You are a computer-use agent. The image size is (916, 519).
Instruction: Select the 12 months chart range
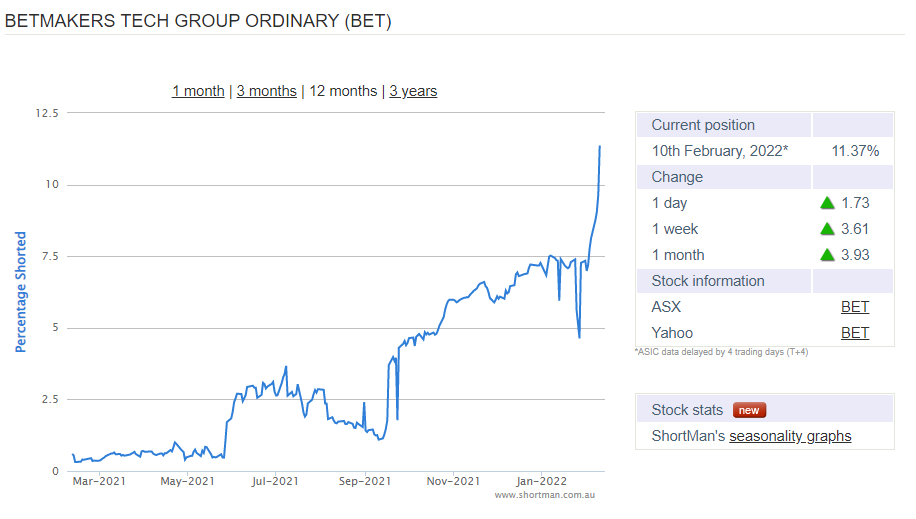(x=343, y=91)
